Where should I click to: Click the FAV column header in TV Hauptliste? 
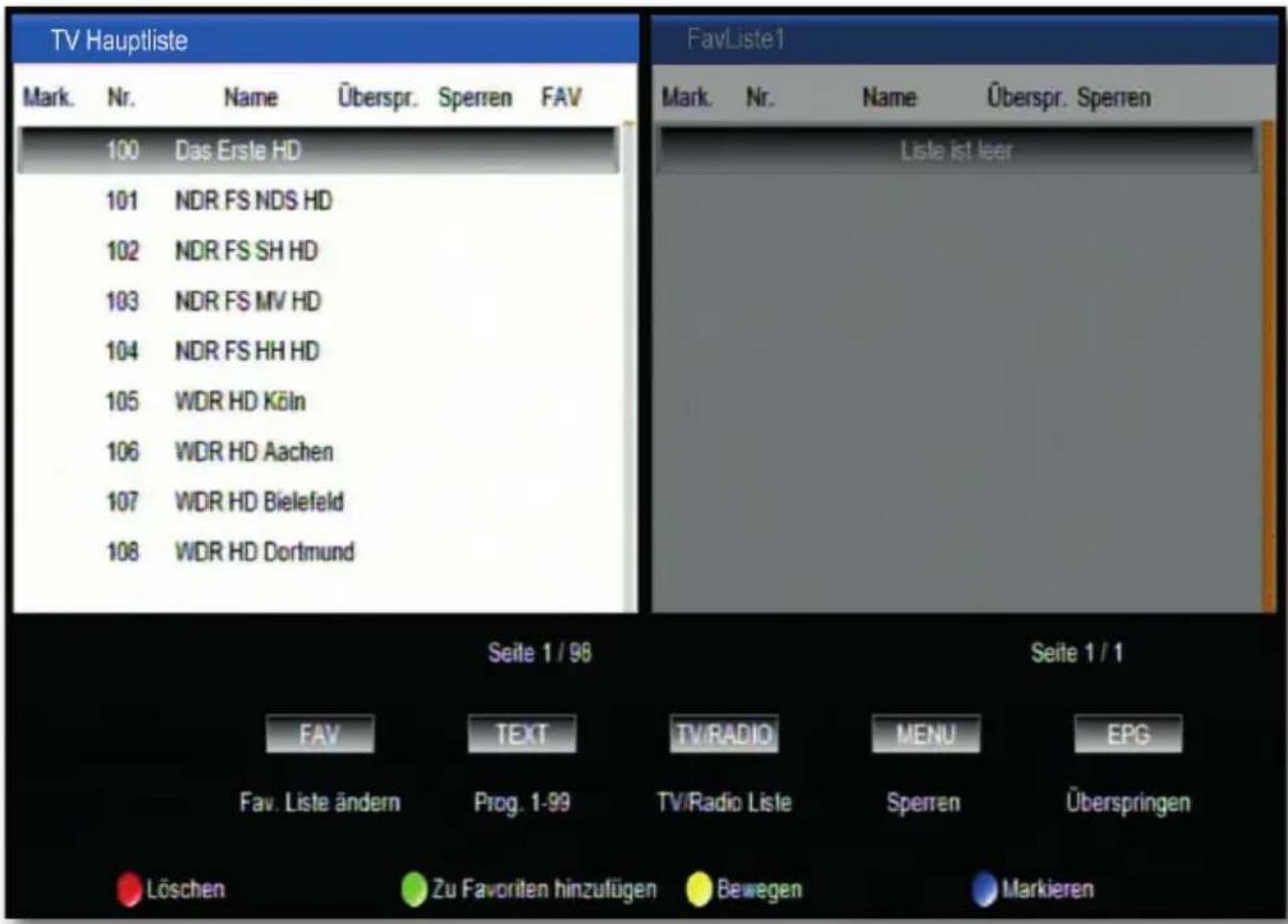(561, 97)
